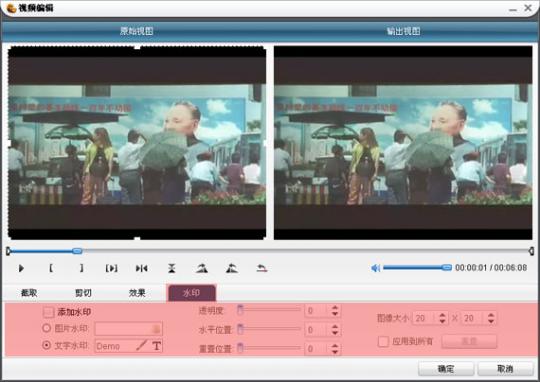Click the top-center crop handle on the original view

(x=137, y=47)
